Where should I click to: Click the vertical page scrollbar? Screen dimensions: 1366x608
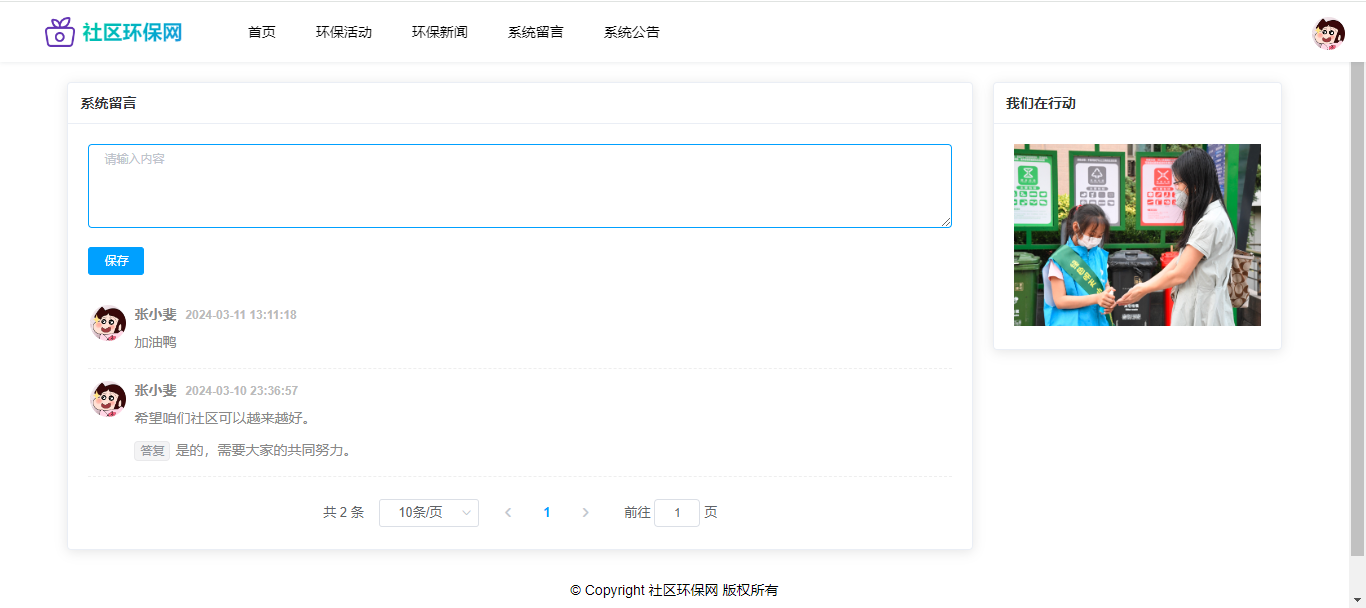pos(1357,308)
